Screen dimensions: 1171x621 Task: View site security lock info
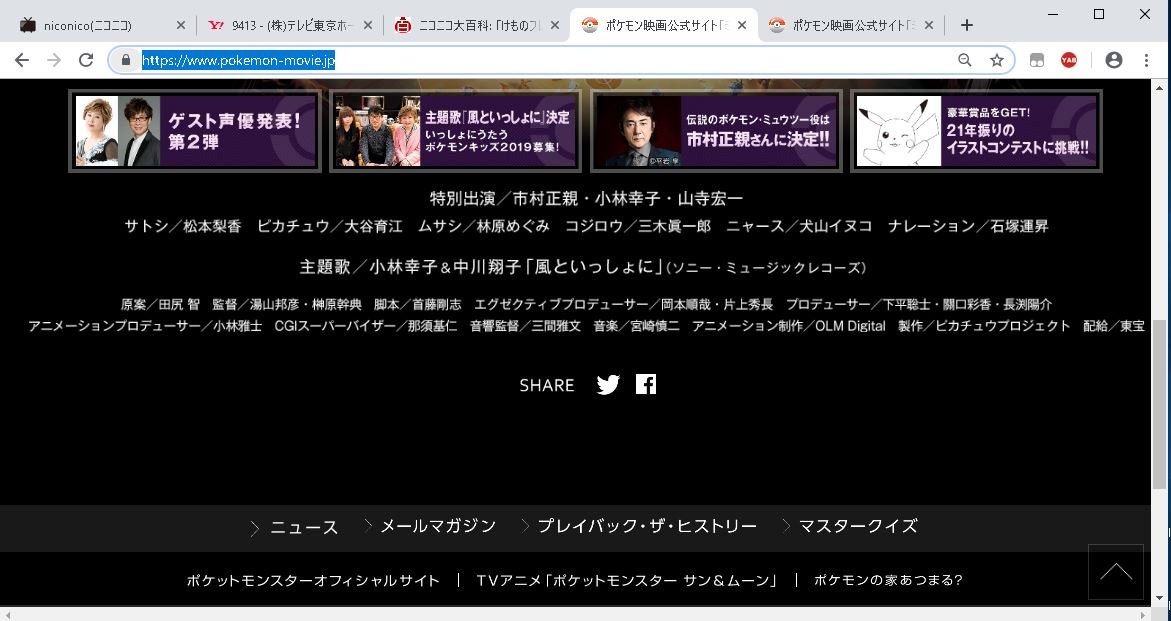pyautogui.click(x=125, y=60)
